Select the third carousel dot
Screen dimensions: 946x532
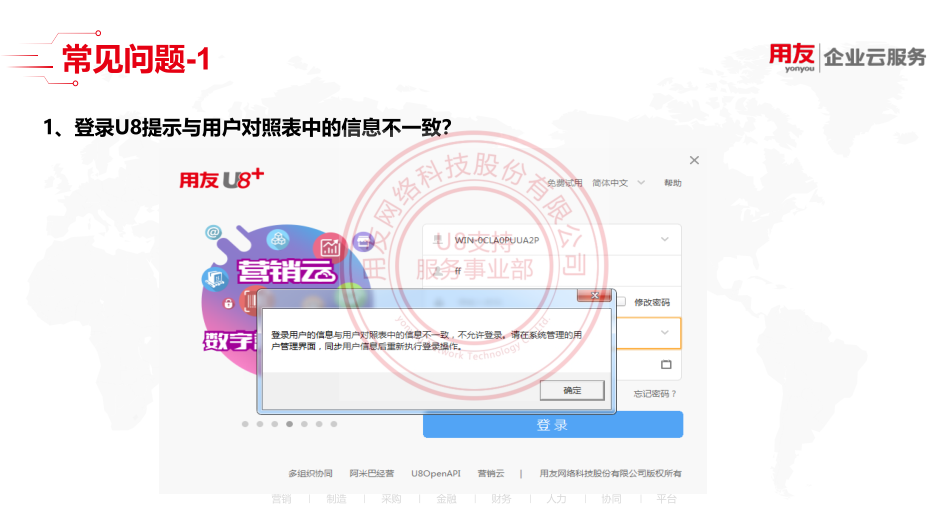coord(275,424)
